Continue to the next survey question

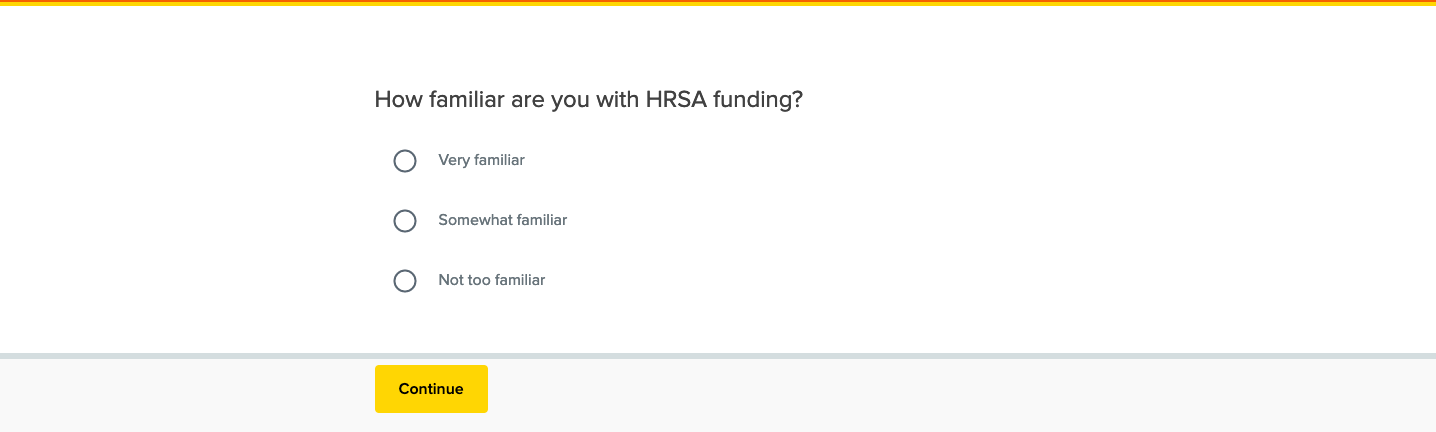pos(431,389)
